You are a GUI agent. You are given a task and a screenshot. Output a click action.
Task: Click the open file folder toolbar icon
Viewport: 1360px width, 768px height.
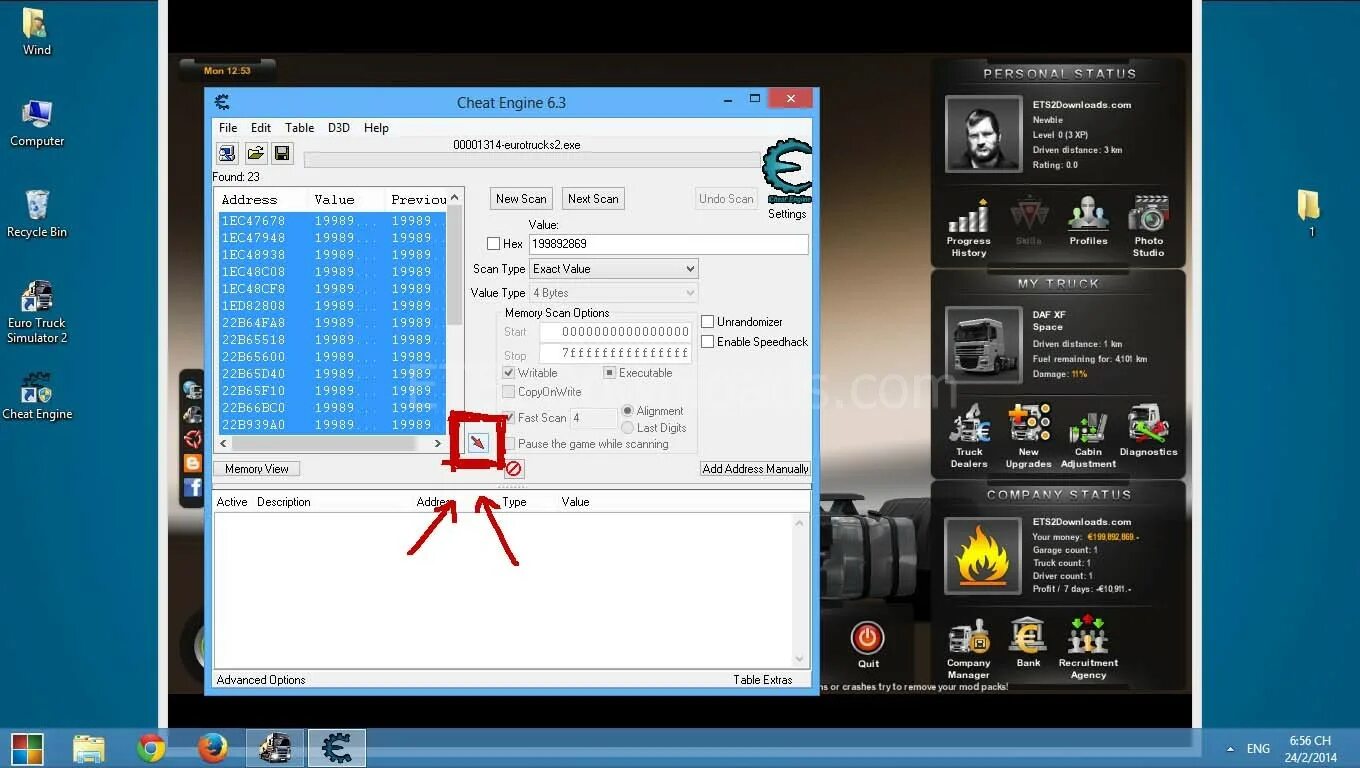click(255, 153)
